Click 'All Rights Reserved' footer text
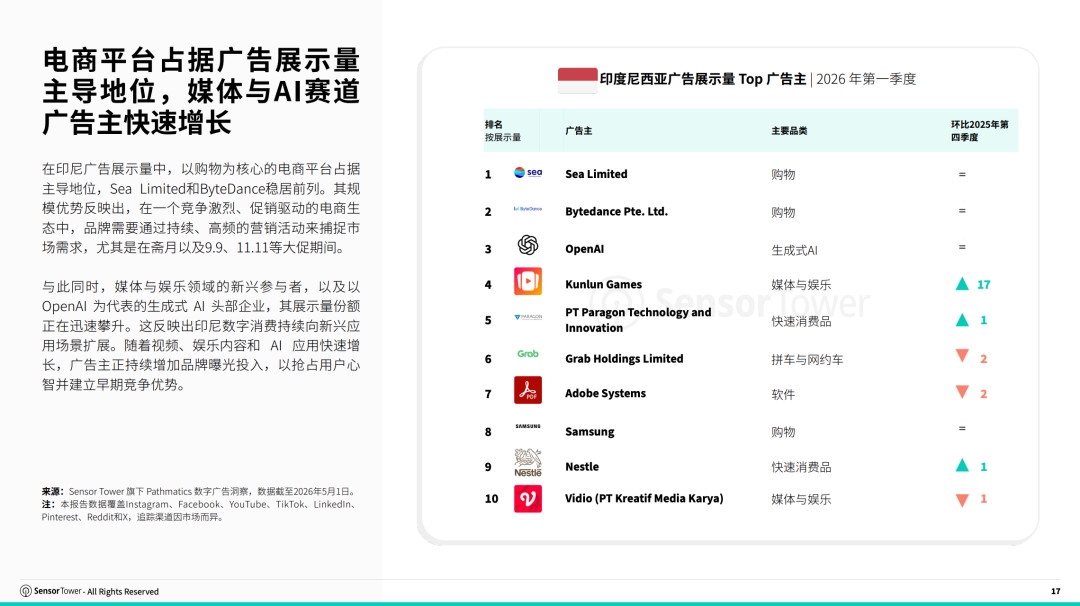The height and width of the screenshot is (606, 1080). [x=123, y=592]
